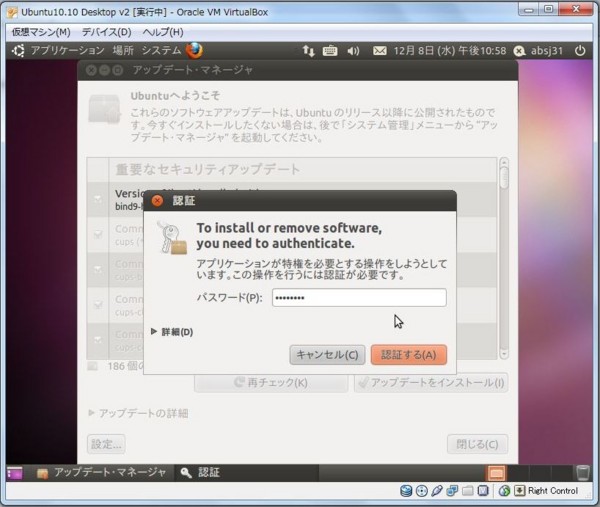Click the VirtualBox title bar app icon

click(x=12, y=12)
